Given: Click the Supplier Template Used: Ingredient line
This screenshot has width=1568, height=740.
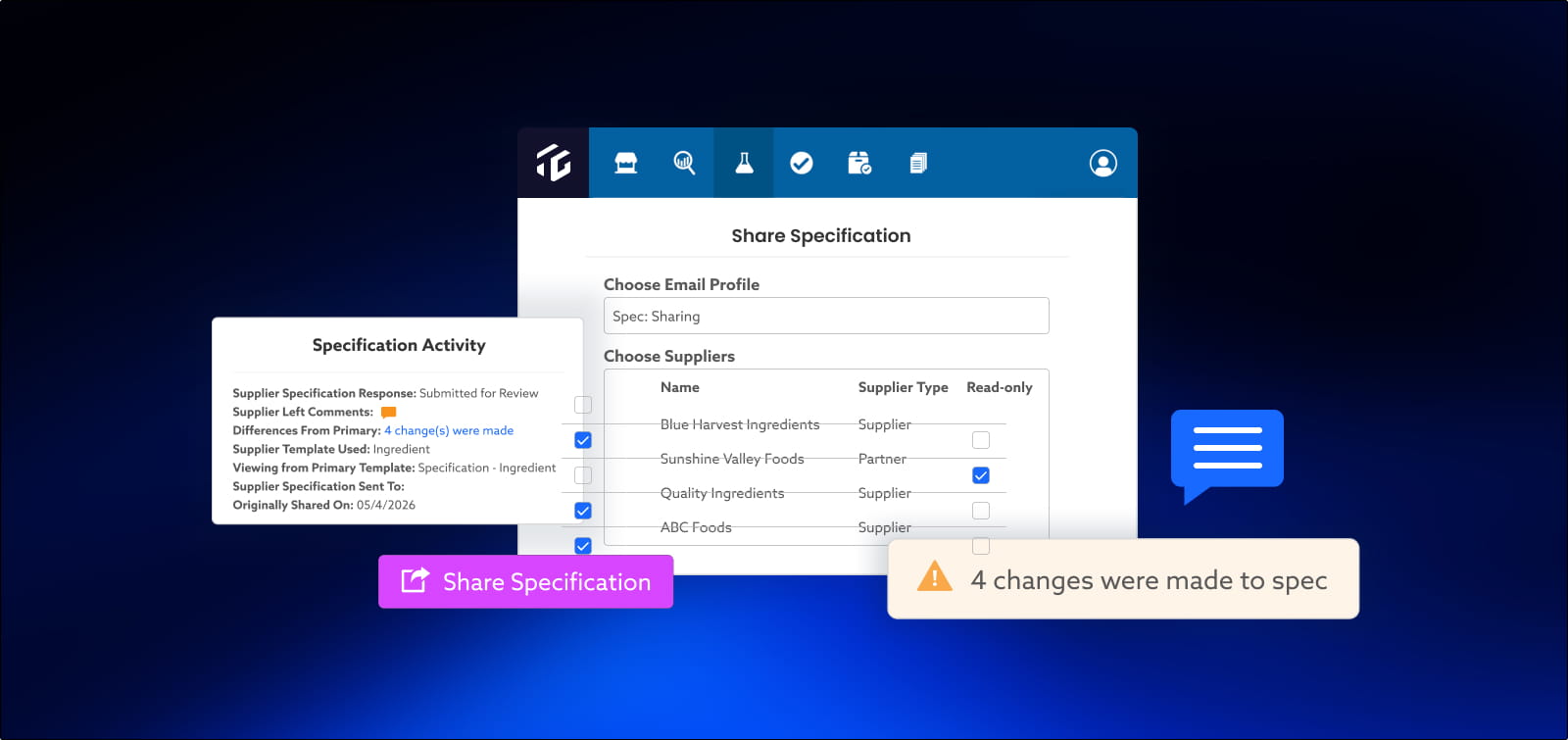Looking at the screenshot, I should point(331,449).
